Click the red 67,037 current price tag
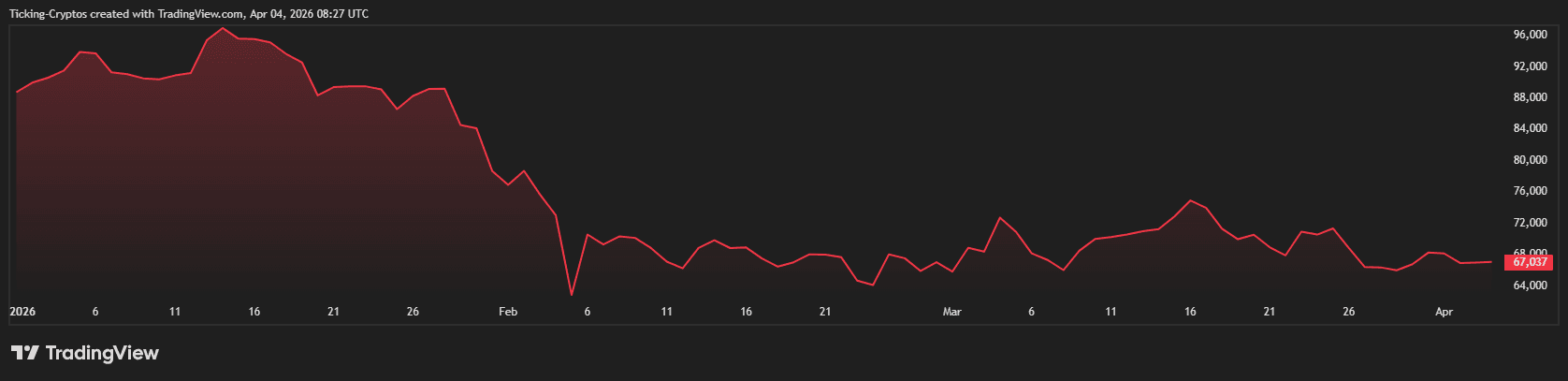This screenshot has height=381, width=1568. point(1529,262)
